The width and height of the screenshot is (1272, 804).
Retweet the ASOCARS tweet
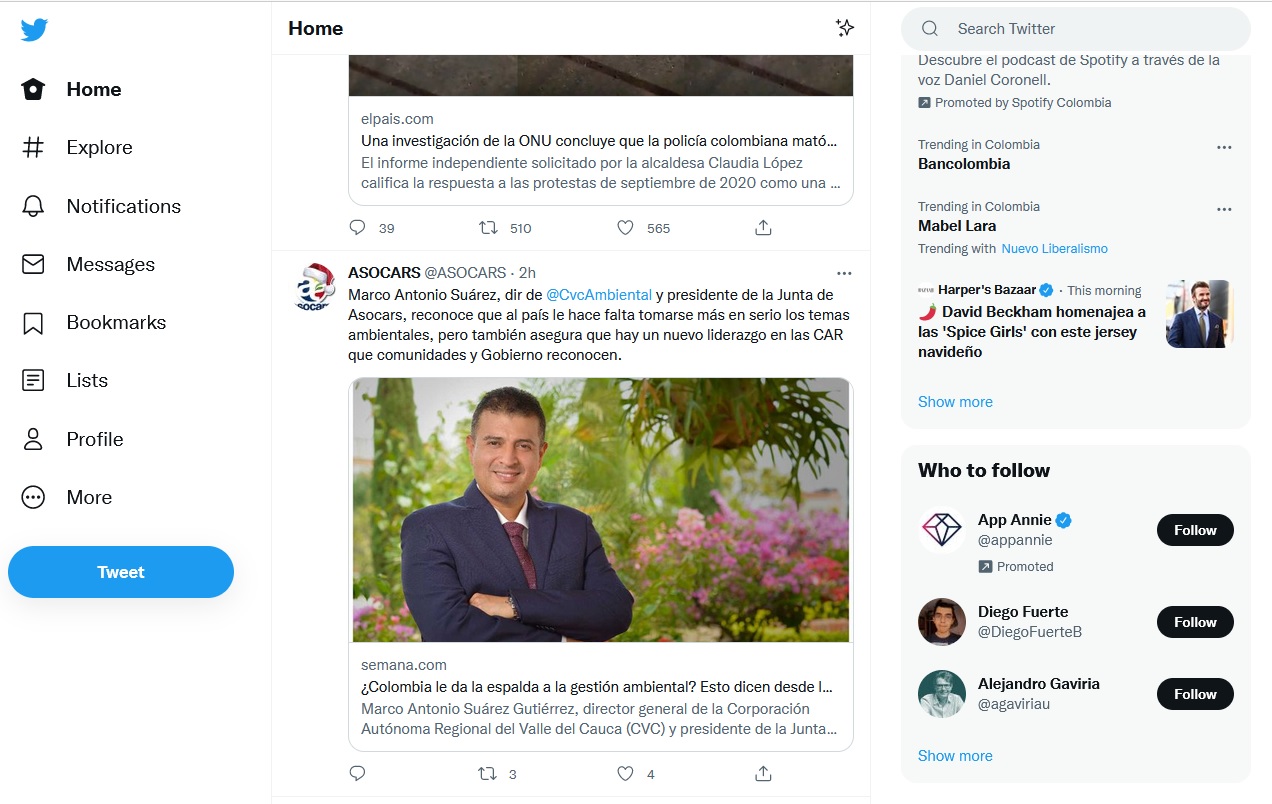tap(488, 774)
